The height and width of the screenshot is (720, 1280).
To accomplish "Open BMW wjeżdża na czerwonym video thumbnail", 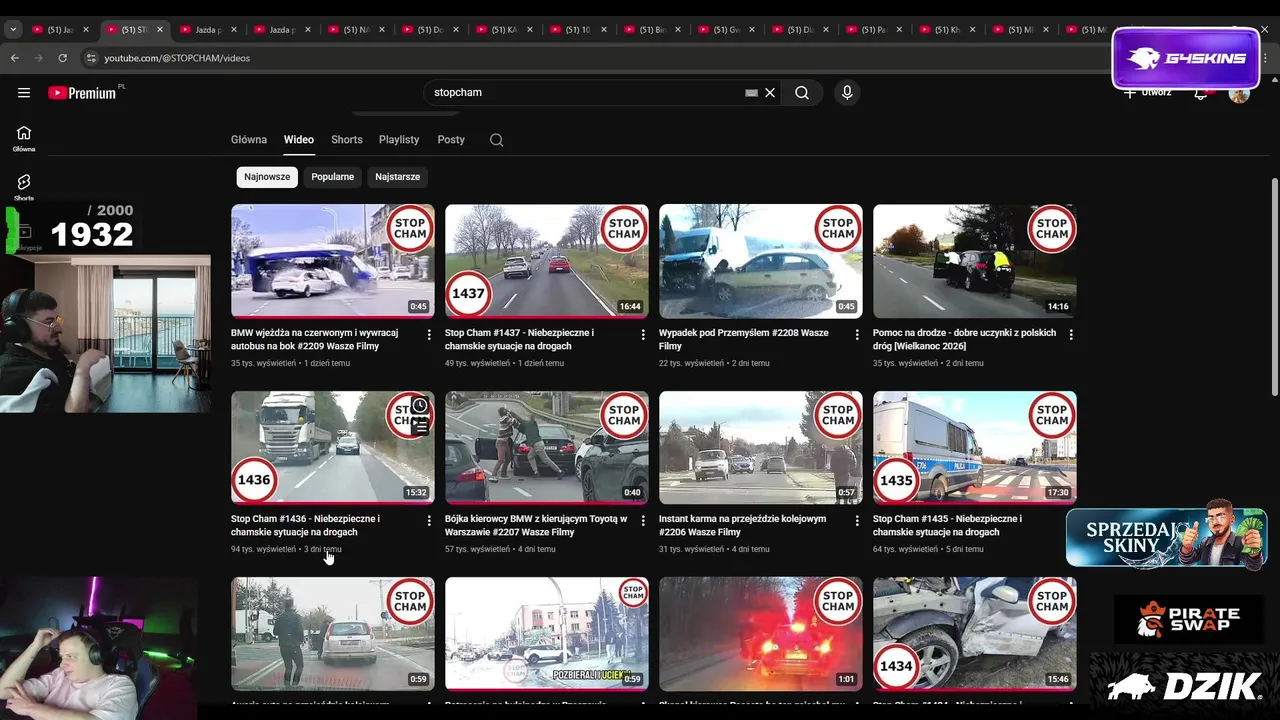I will coord(333,261).
